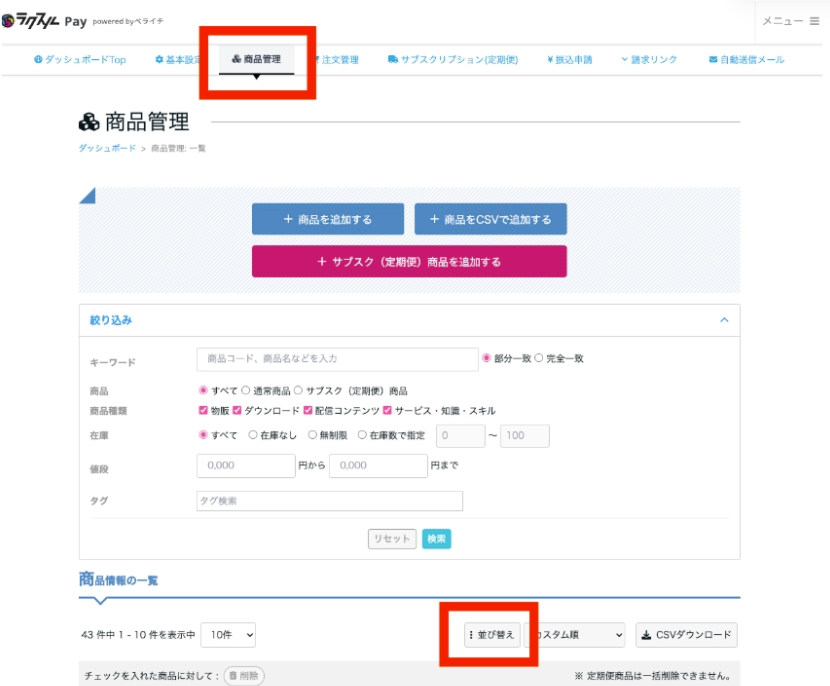
Task: Click the 商品管理 page title cubes icon
Action: [x=89, y=122]
